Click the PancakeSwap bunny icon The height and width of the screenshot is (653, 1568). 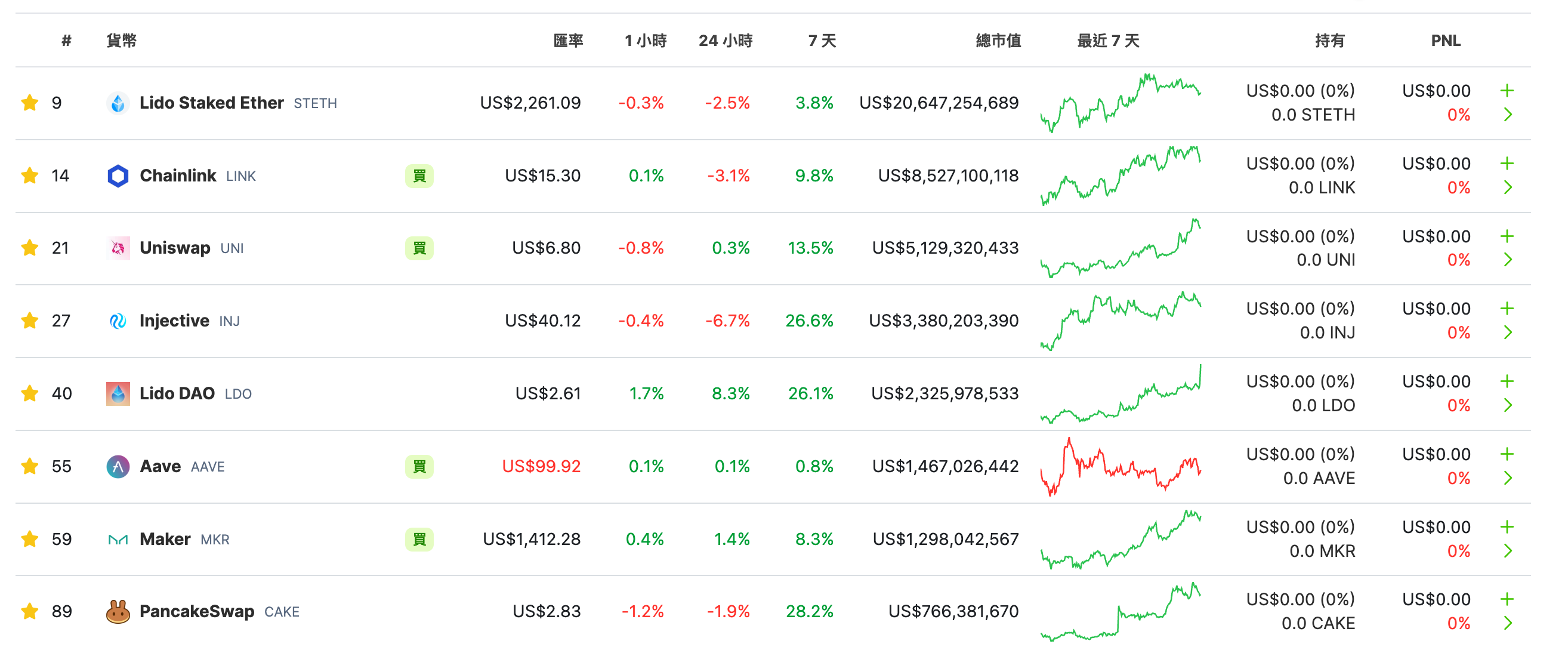pos(118,611)
